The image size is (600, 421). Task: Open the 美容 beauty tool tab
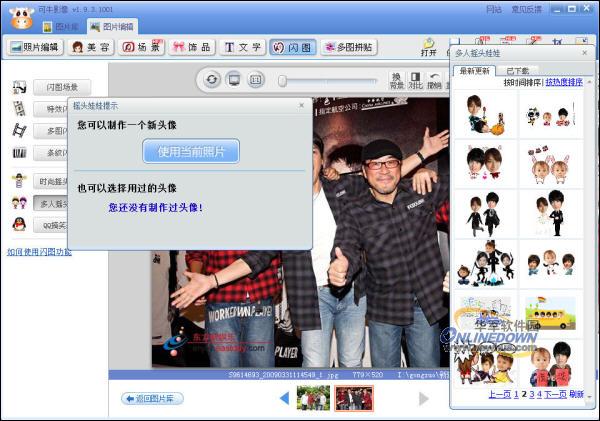click(x=90, y=47)
